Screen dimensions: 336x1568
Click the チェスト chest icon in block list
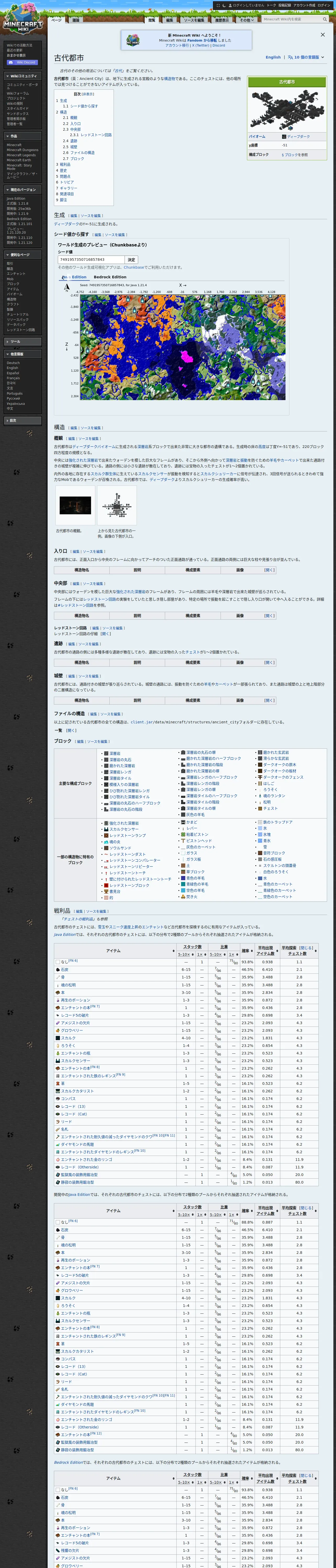[260, 808]
